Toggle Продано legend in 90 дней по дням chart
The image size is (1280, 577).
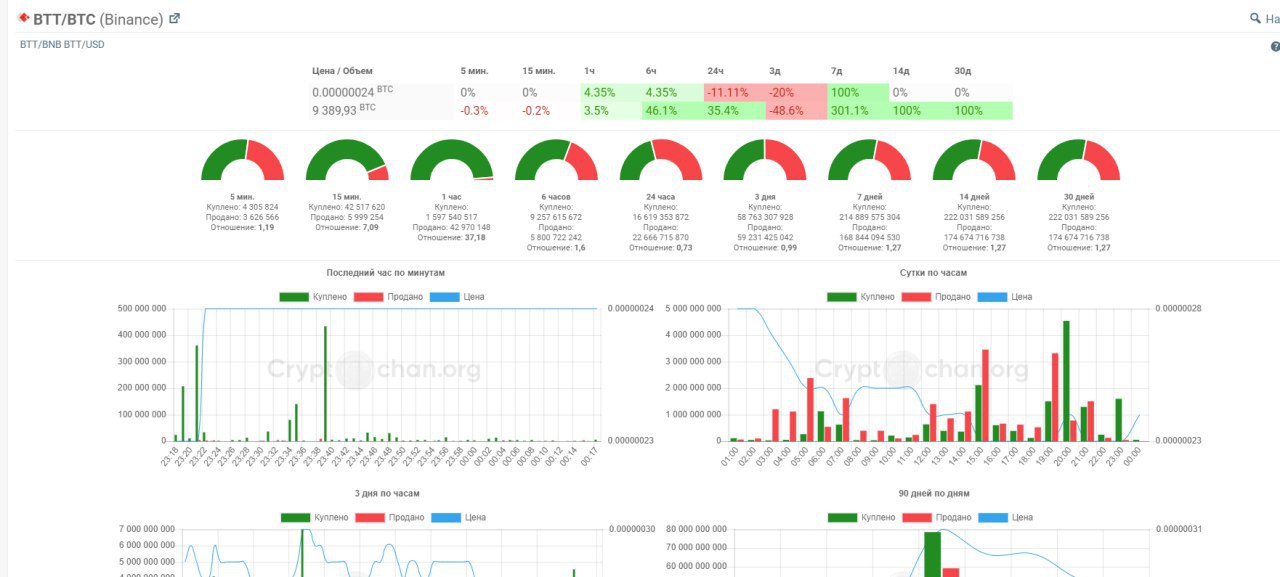click(936, 517)
